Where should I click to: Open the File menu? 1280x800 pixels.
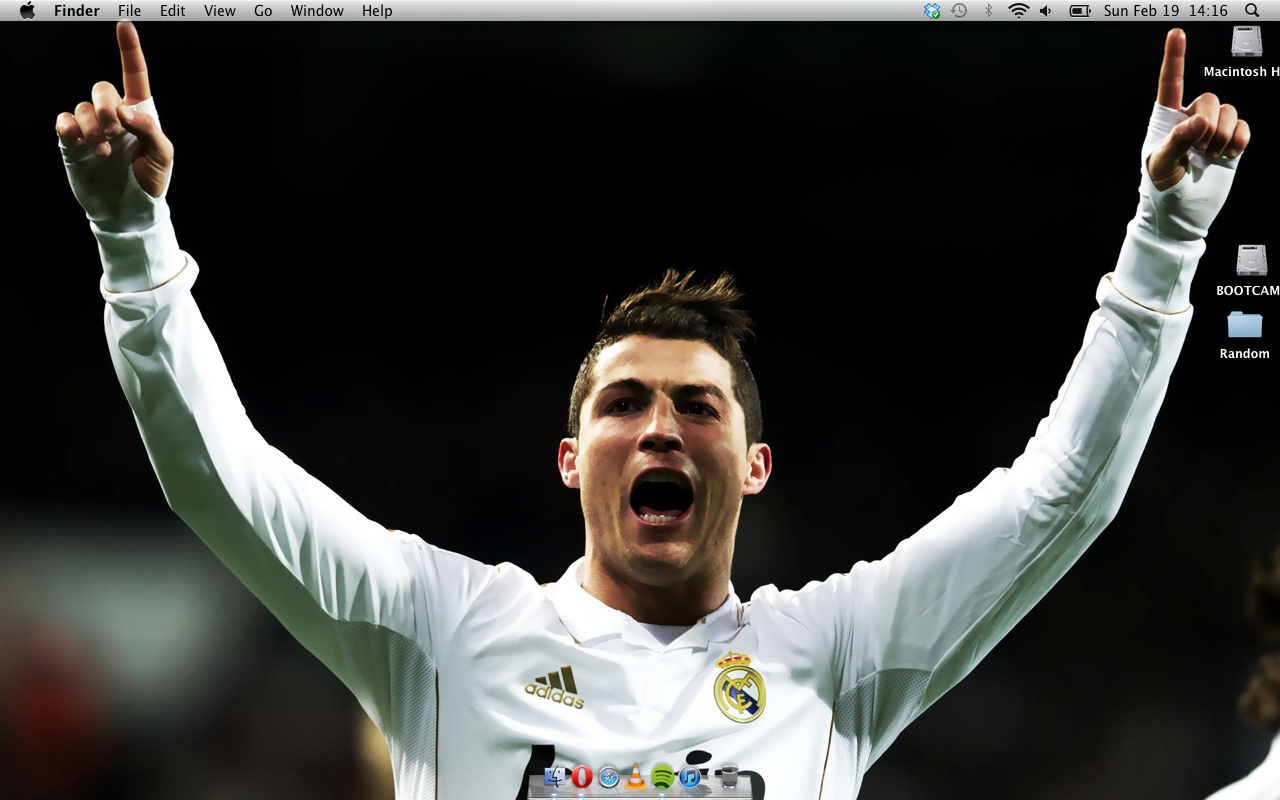click(129, 11)
